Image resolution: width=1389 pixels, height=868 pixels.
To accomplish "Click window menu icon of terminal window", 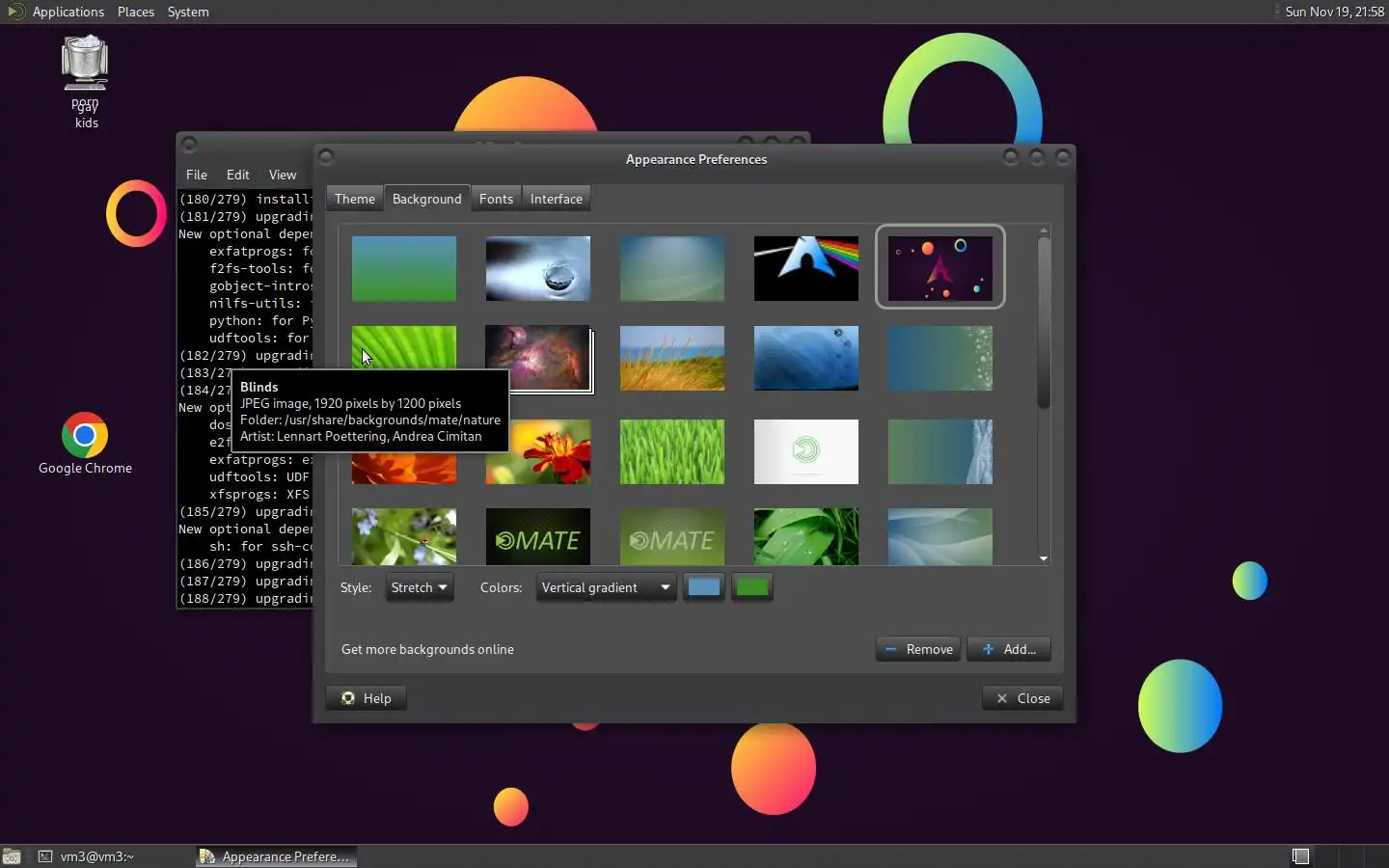I will [189, 145].
